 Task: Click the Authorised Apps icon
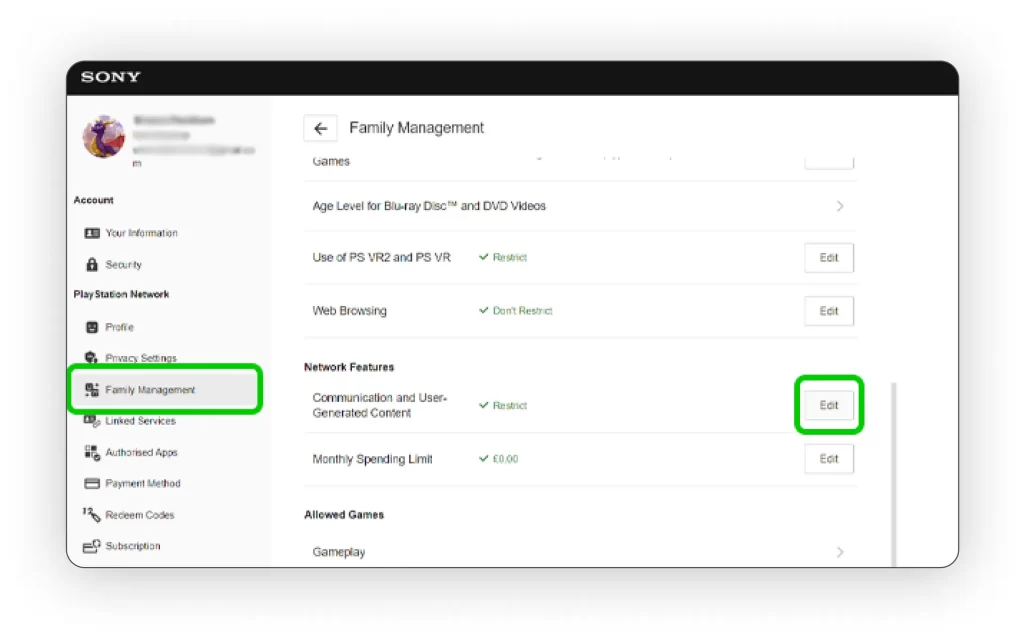click(x=92, y=453)
